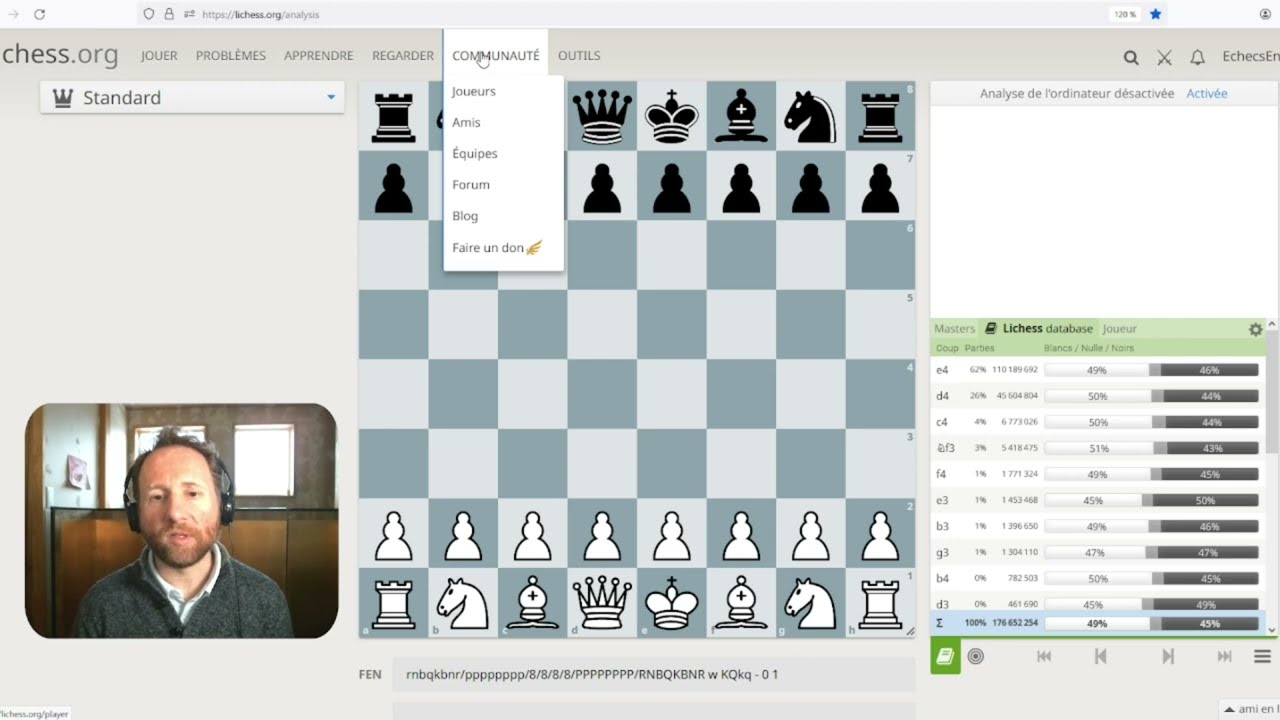Image resolution: width=1280 pixels, height=720 pixels.
Task: Select the white pawn on d2
Action: 602,534
